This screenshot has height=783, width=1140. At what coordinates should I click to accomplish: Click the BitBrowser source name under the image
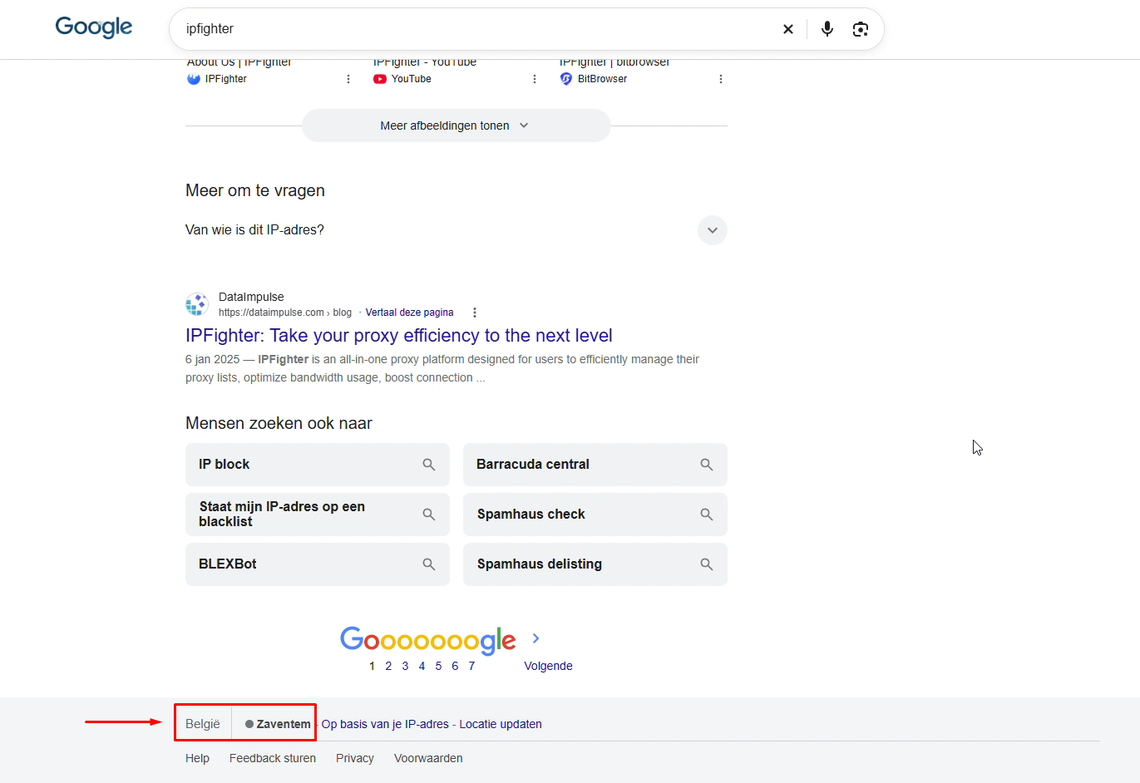pos(602,79)
